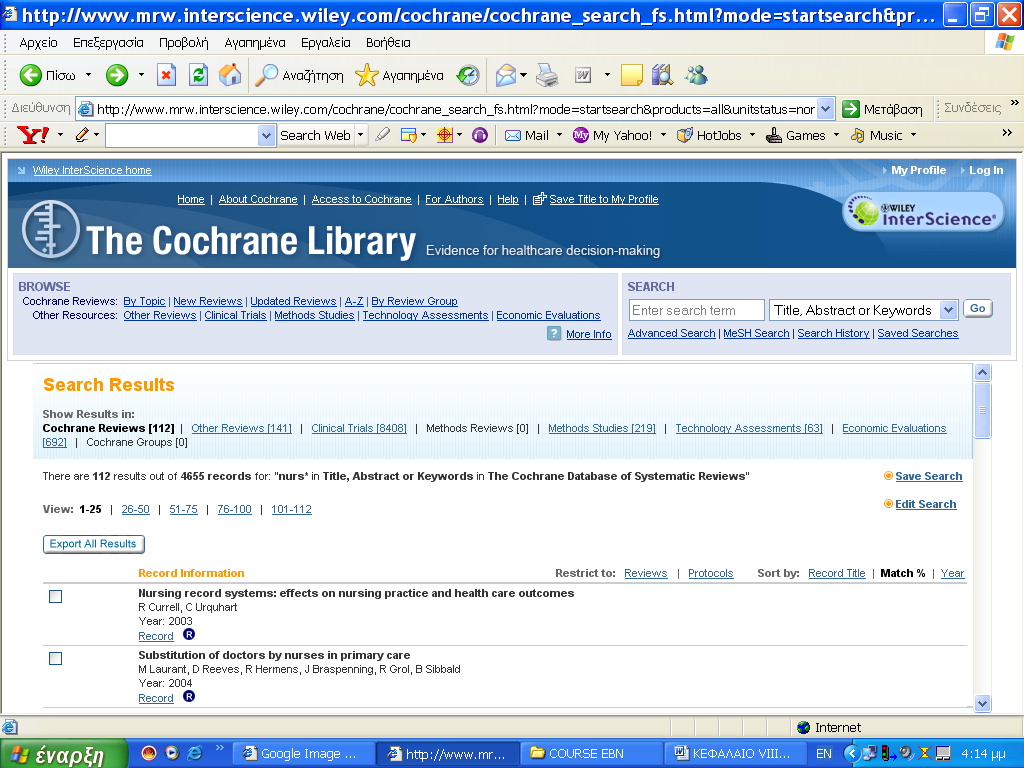Screen dimensions: 1024x768
Task: Click the results pane scroll up arrow
Action: point(982,372)
